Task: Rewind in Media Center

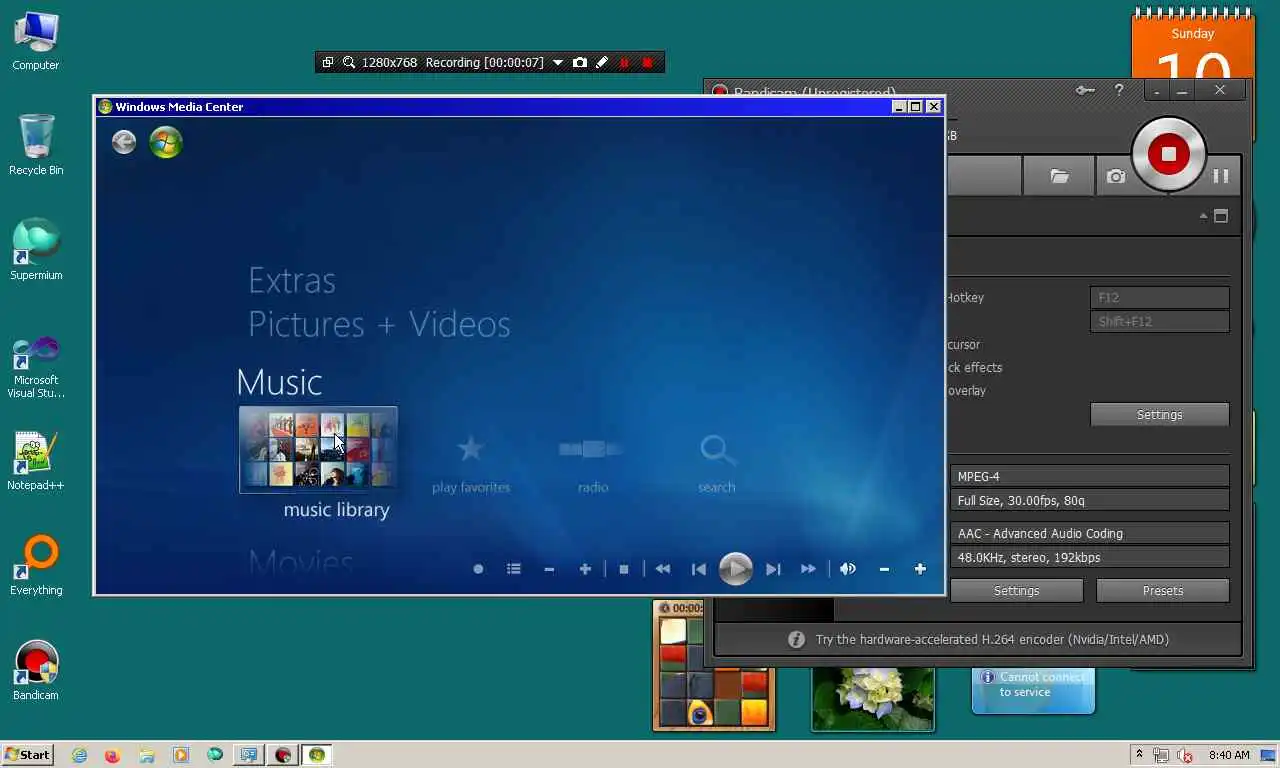Action: pos(663,569)
